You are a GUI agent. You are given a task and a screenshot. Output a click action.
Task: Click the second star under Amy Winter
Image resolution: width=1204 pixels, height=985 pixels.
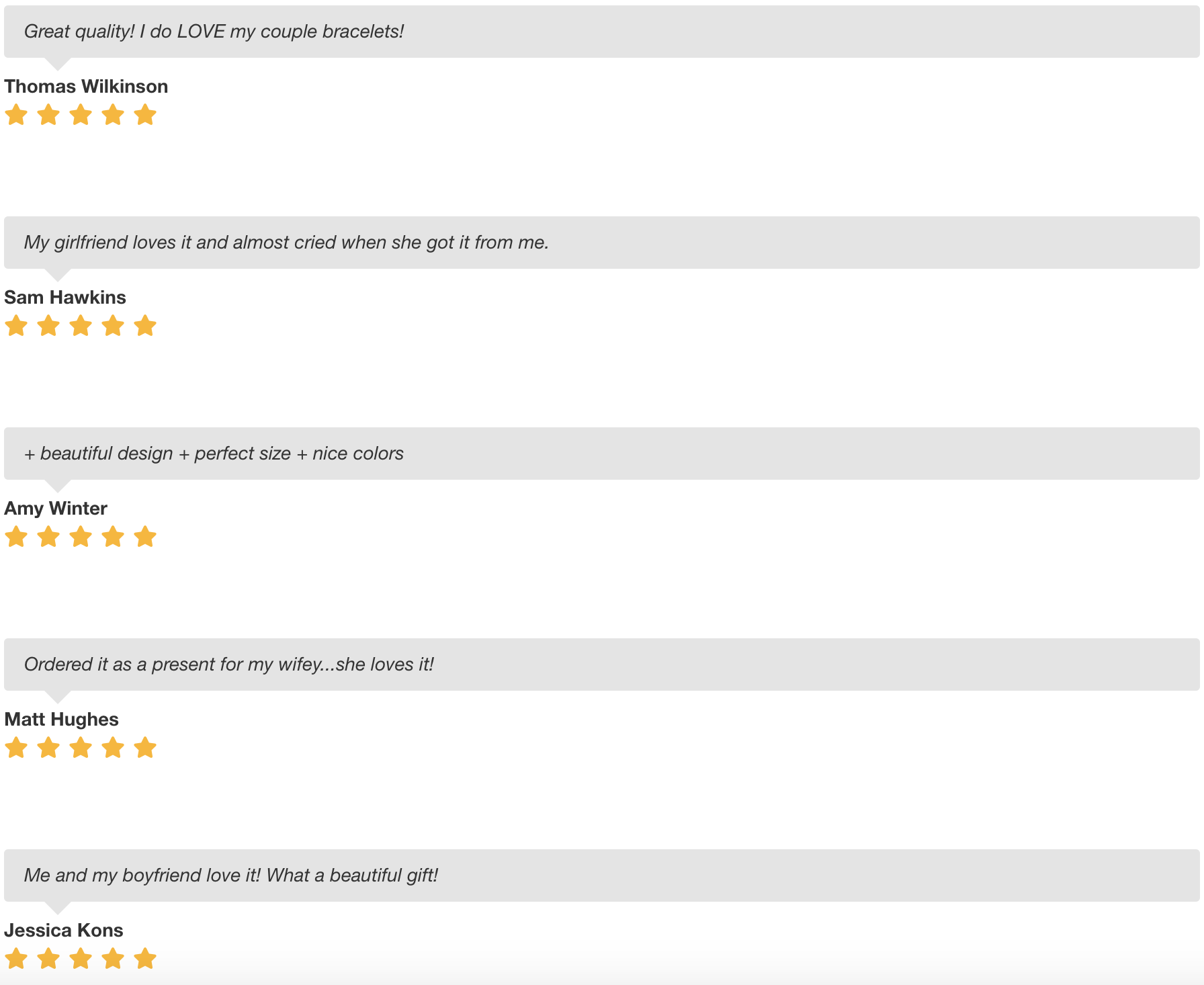[48, 537]
